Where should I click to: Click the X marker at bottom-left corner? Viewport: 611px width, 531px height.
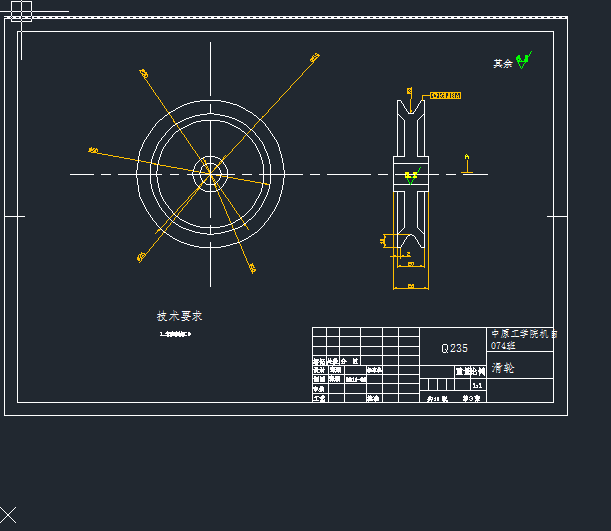coord(8,515)
